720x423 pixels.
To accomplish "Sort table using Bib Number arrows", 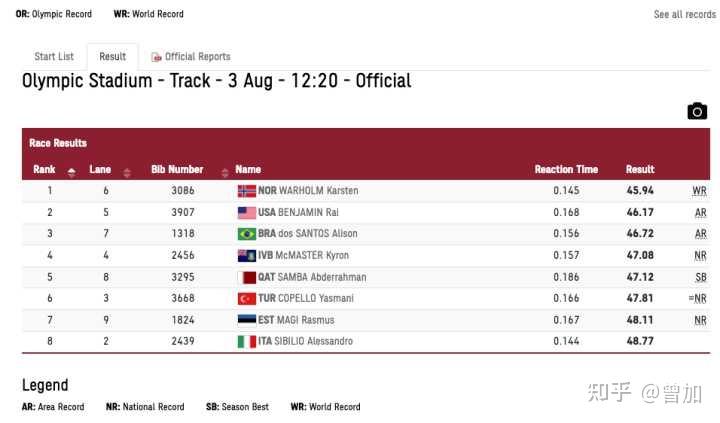I will tap(225, 173).
